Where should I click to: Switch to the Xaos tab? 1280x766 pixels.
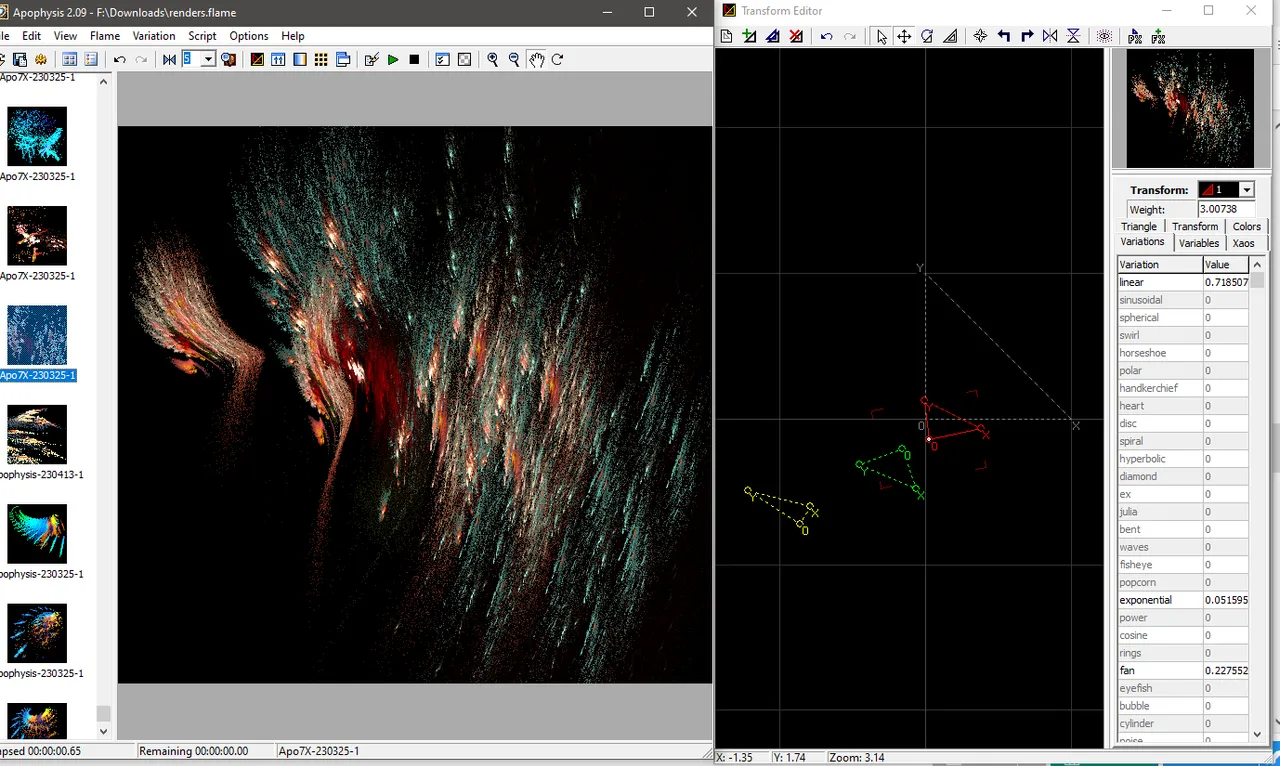[x=1244, y=243]
